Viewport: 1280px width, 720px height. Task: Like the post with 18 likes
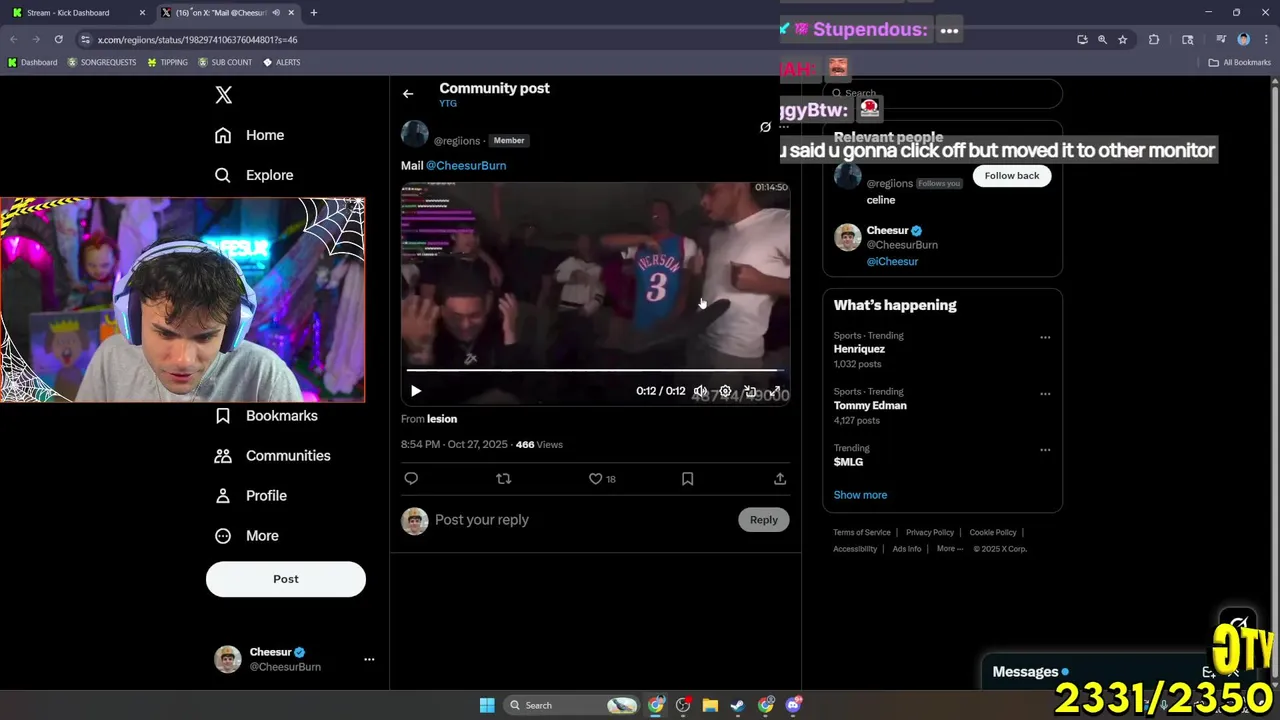pos(602,479)
